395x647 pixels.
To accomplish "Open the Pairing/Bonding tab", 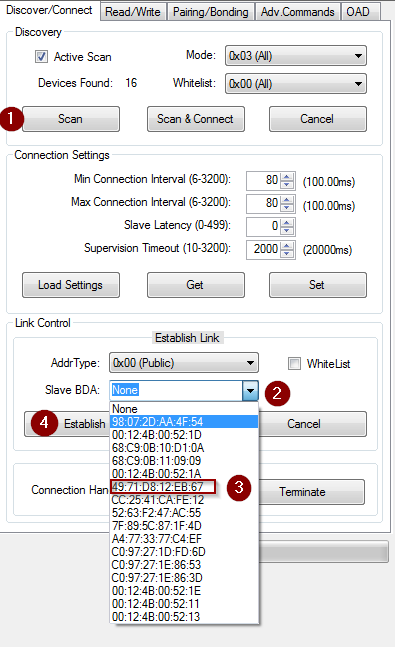I will coord(211,12).
